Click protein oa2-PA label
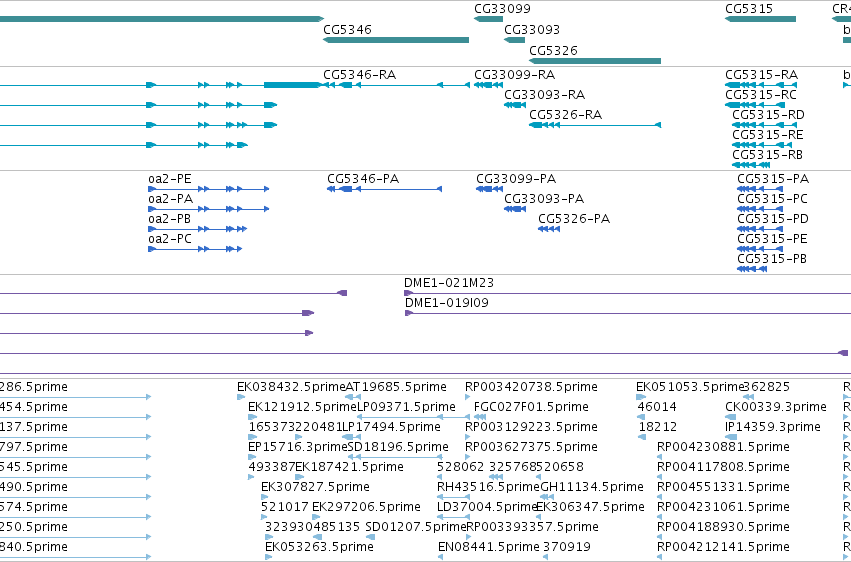851x562 pixels. 170,199
